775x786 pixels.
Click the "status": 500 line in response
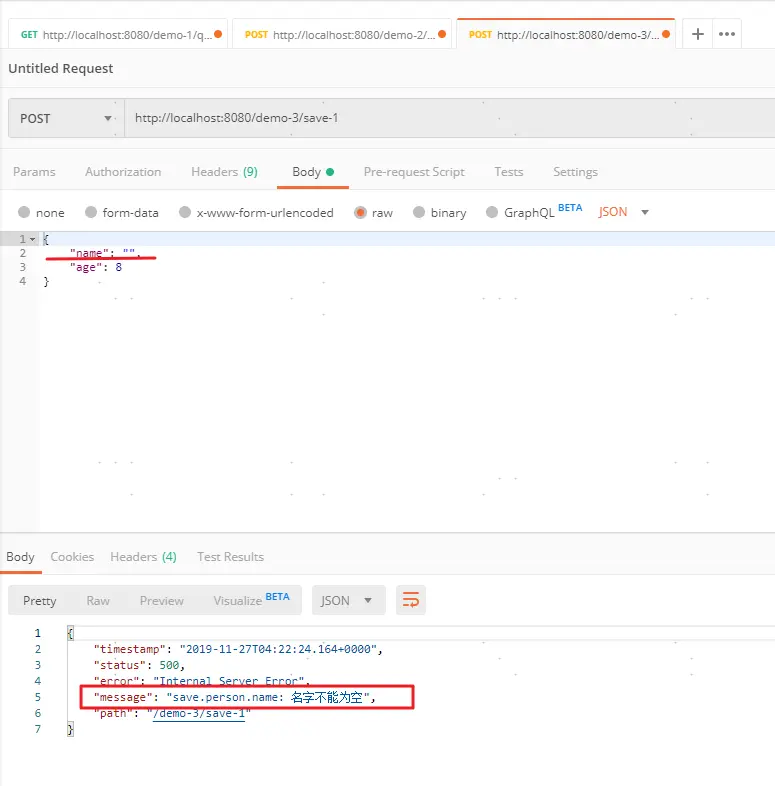pyautogui.click(x=139, y=665)
